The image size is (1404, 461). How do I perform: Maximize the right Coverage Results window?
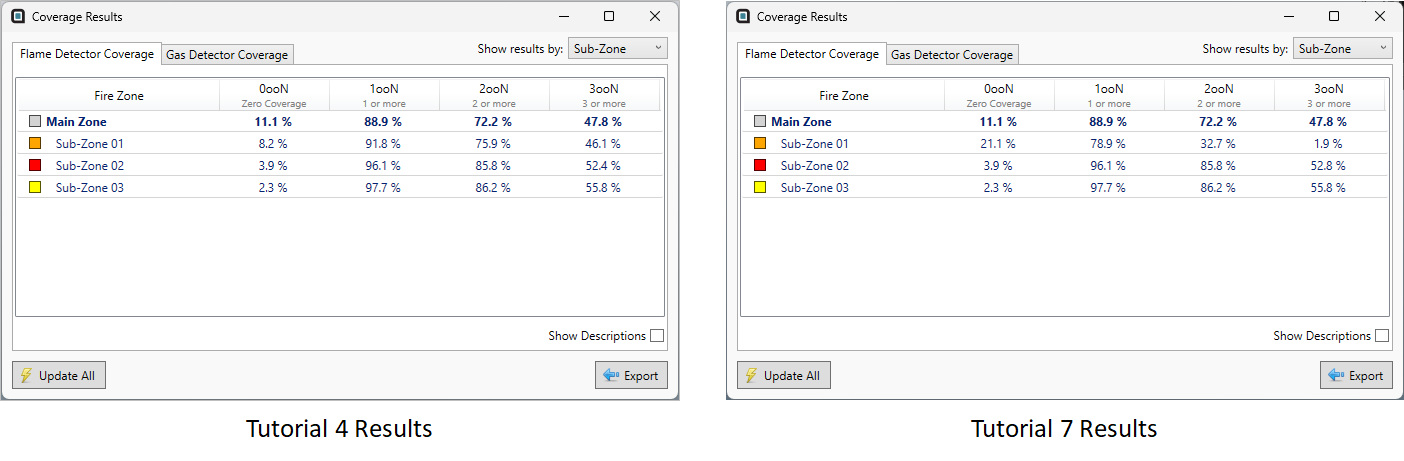point(1334,17)
